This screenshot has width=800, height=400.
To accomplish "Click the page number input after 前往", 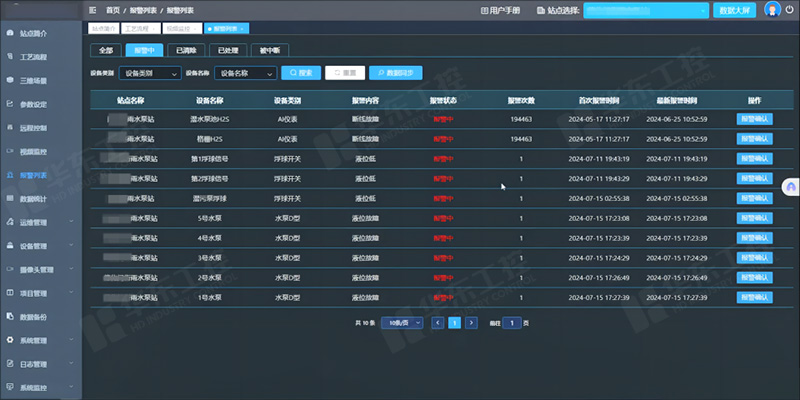I will pyautogui.click(x=512, y=323).
